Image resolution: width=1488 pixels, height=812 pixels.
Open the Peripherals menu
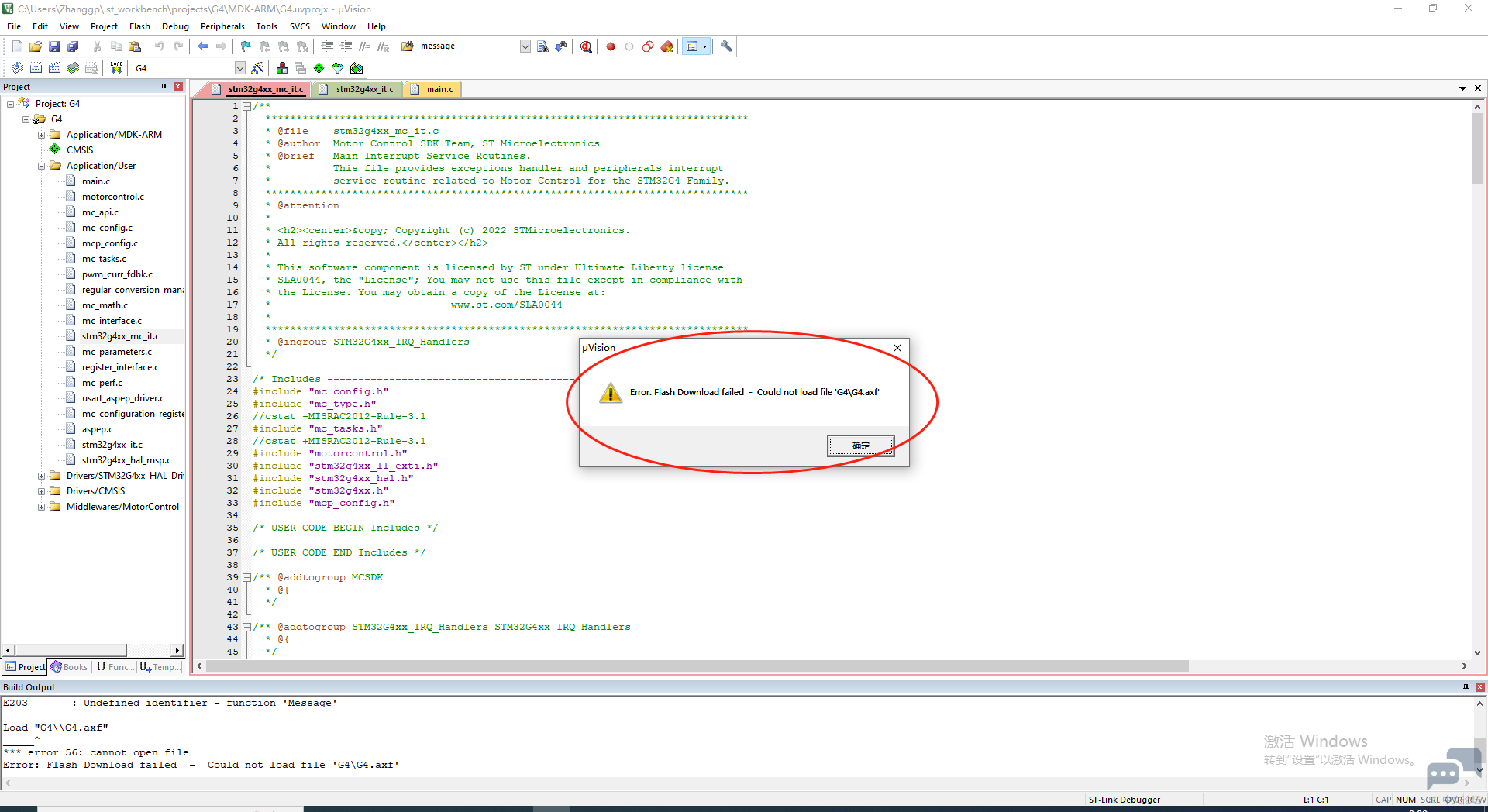(222, 26)
